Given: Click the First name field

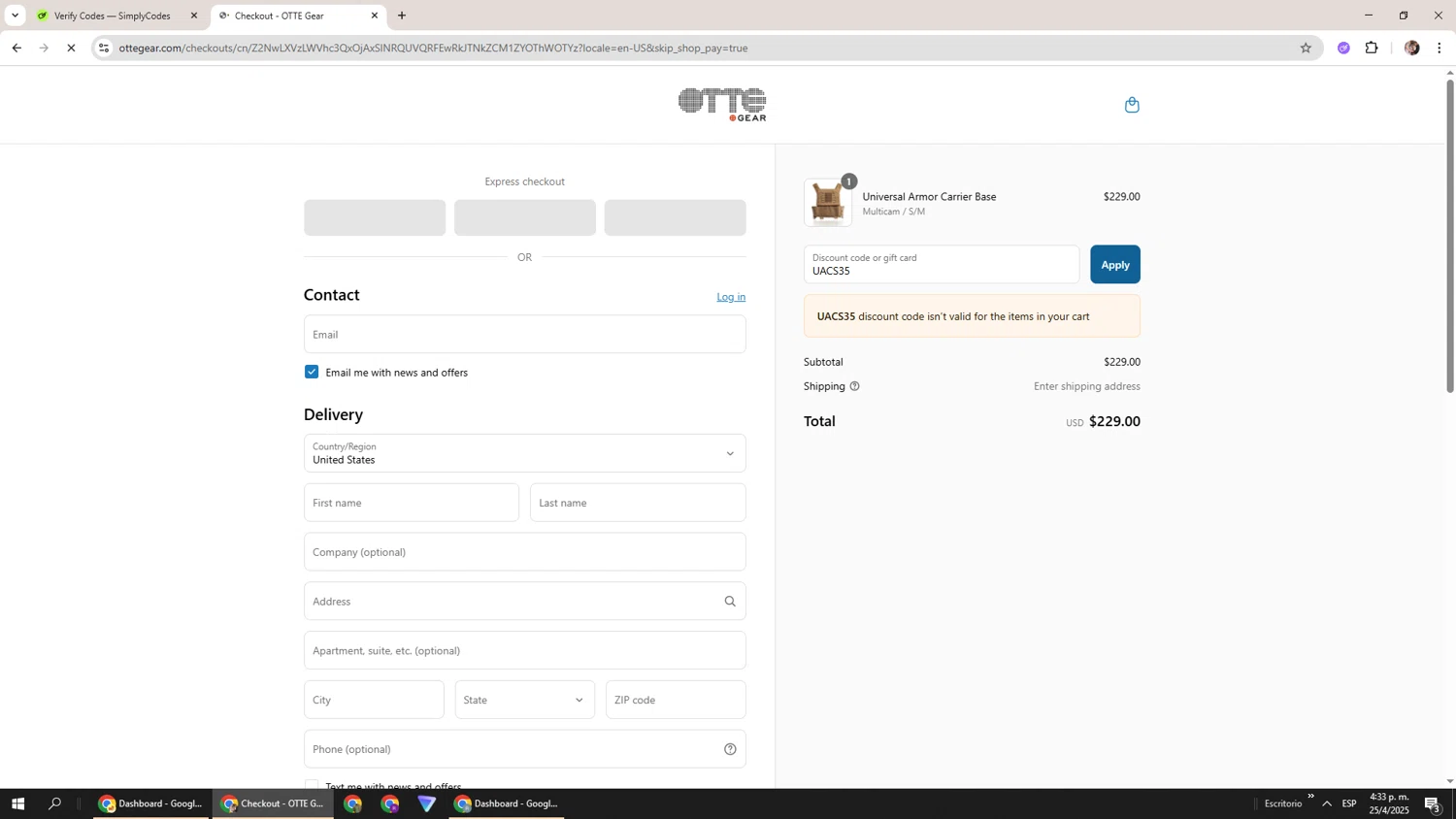Looking at the screenshot, I should [412, 503].
